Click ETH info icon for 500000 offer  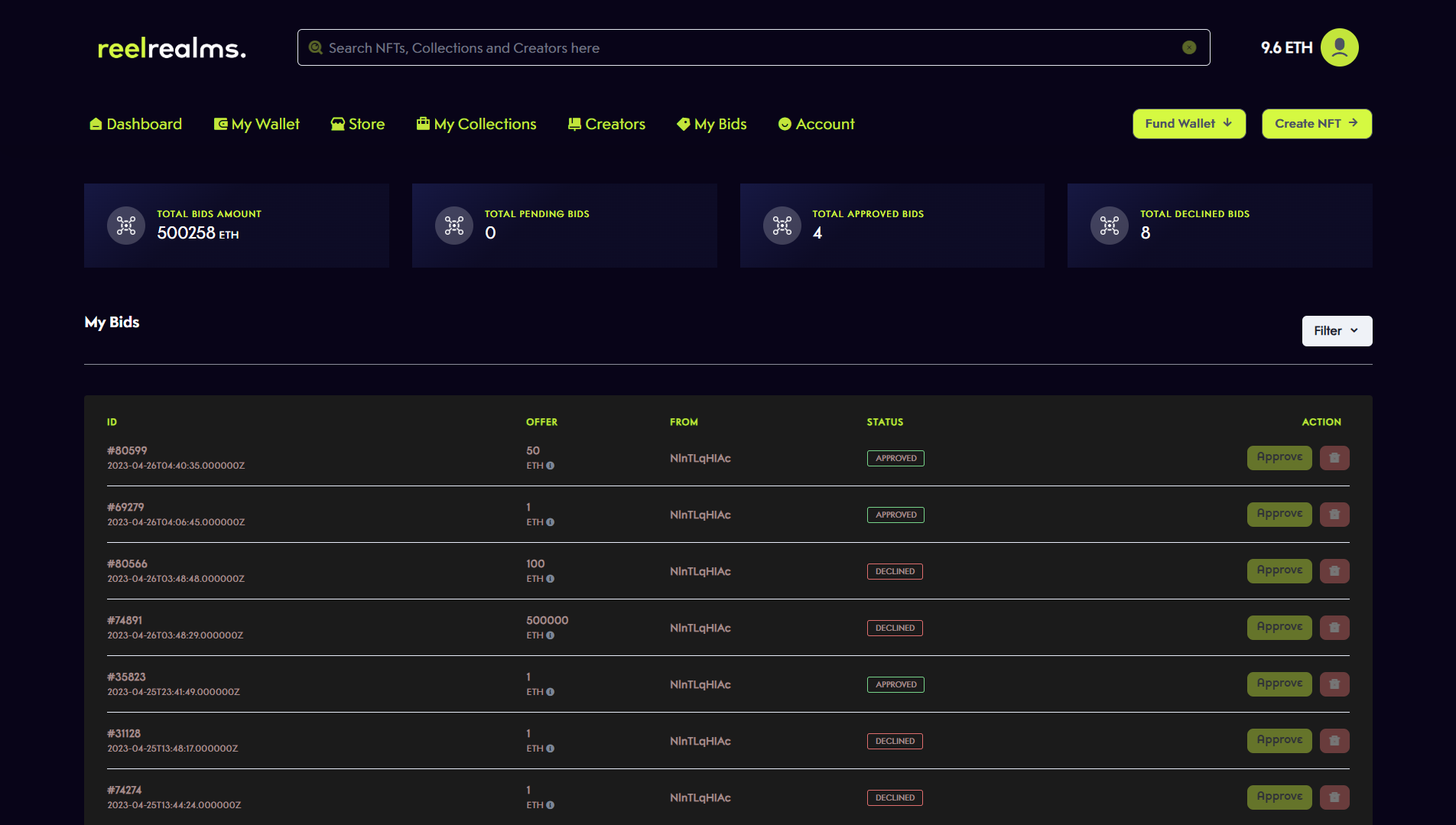click(x=550, y=635)
